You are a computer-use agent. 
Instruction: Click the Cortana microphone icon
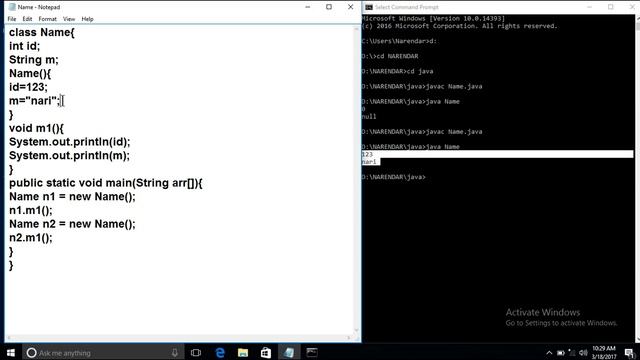pos(175,353)
